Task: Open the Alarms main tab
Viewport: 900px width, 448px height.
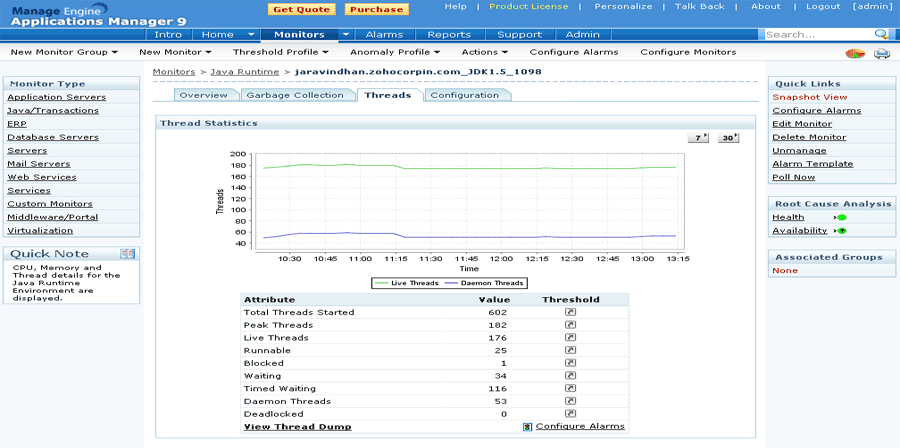Action: pyautogui.click(x=385, y=34)
